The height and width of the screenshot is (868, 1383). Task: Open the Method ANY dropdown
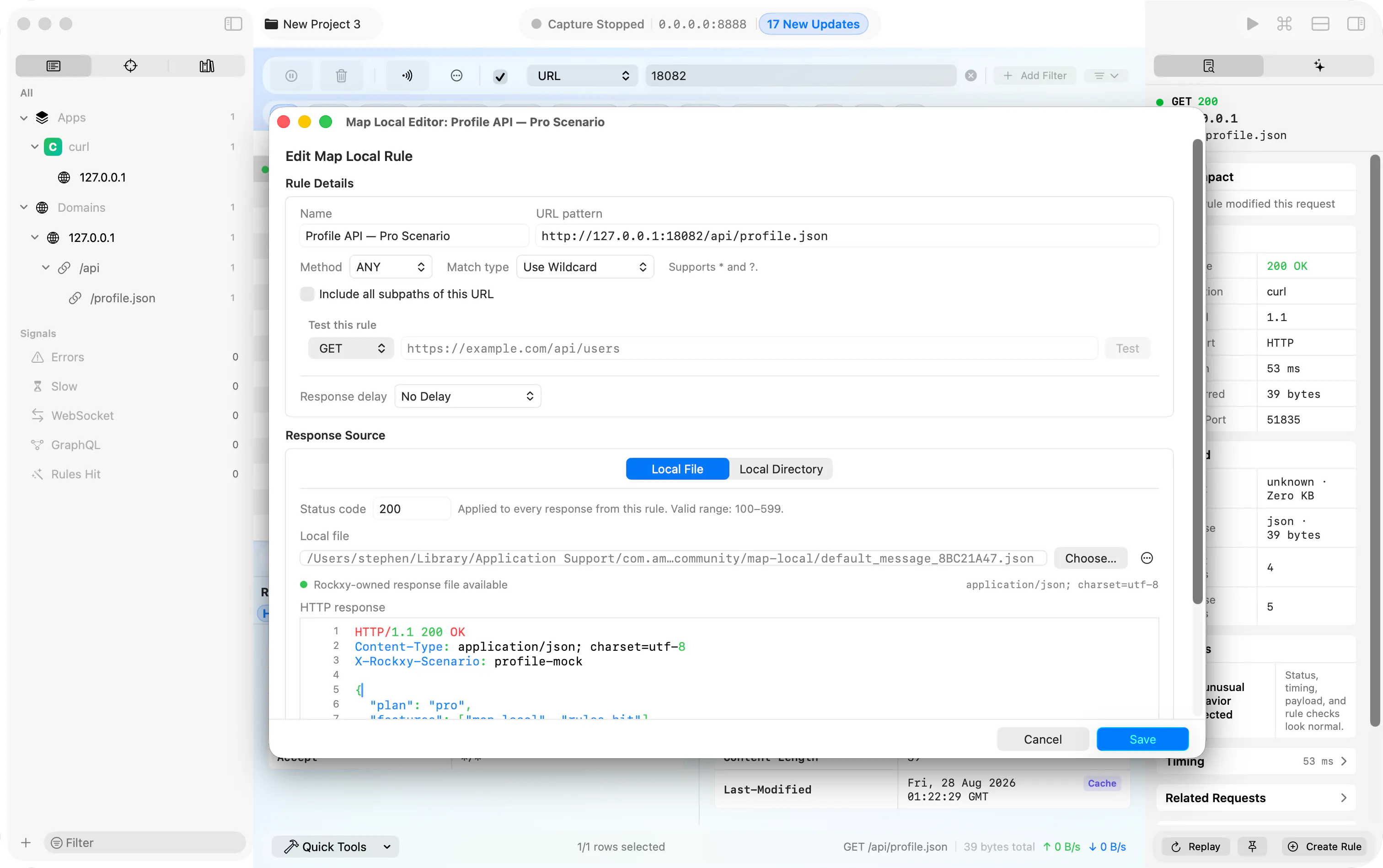[391, 267]
